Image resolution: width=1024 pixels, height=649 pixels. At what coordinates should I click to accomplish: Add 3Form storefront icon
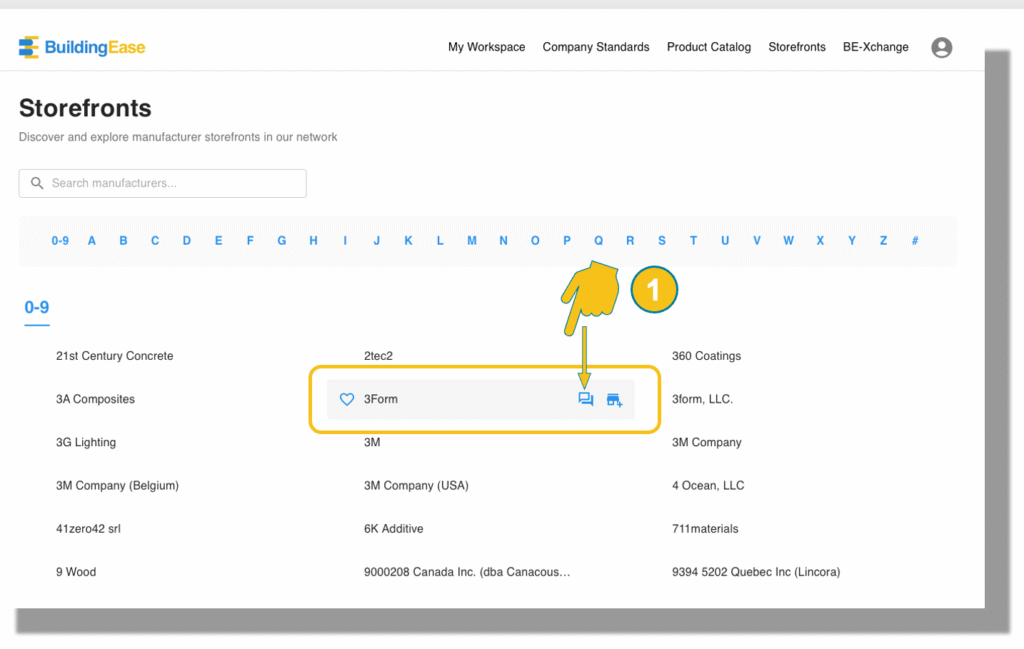click(x=614, y=400)
